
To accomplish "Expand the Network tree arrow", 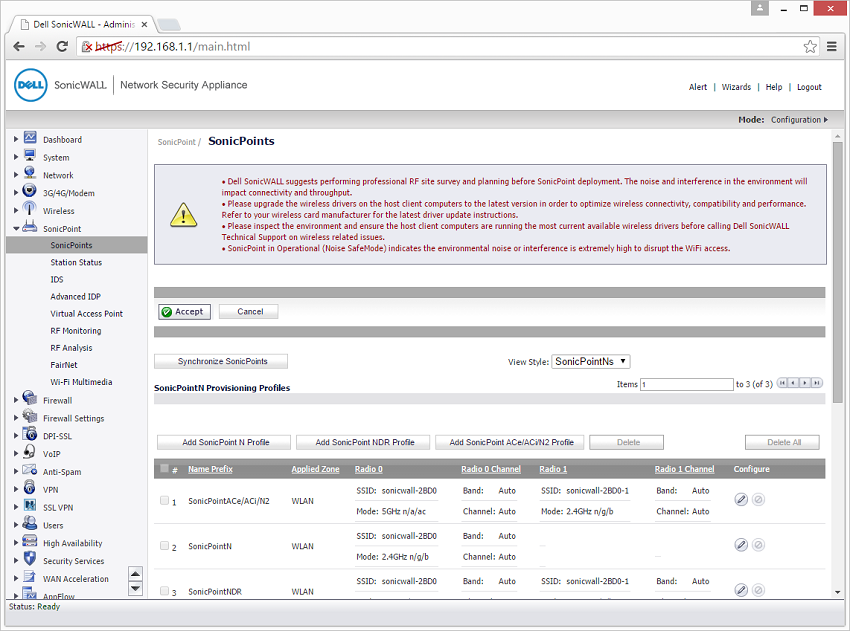I will tap(16, 175).
